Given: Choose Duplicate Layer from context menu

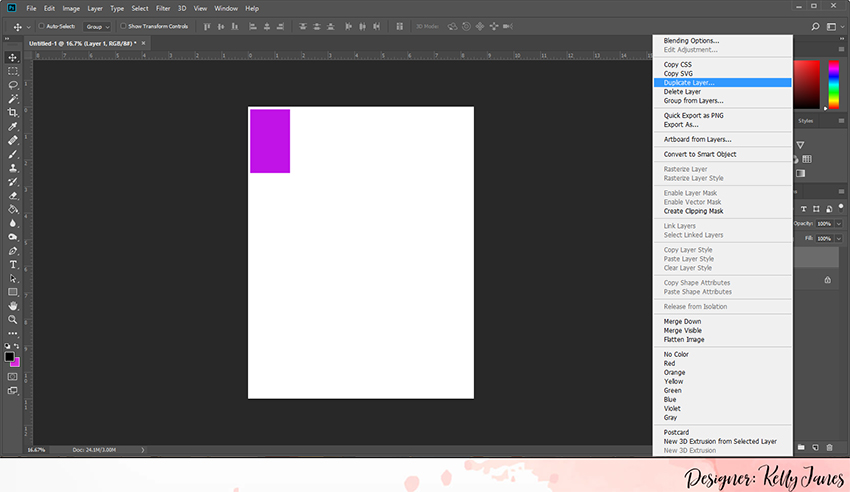Looking at the screenshot, I should tap(723, 82).
